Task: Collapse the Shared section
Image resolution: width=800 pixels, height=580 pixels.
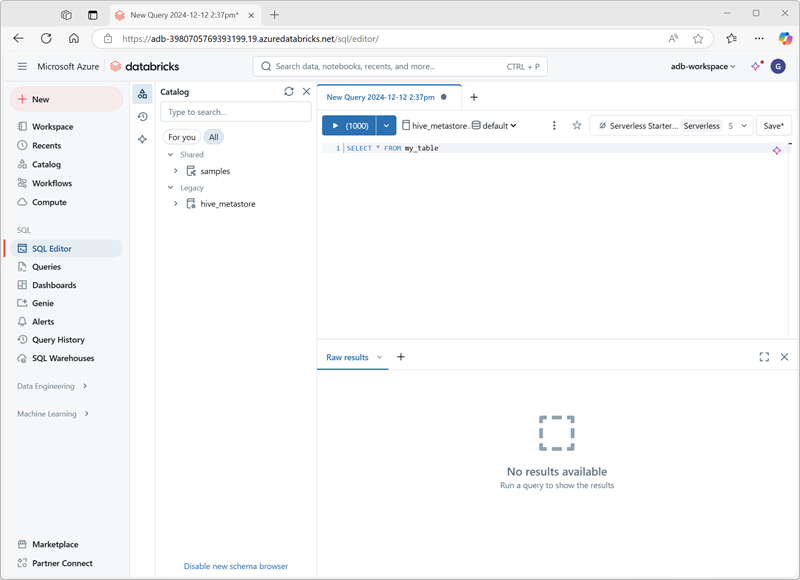Action: pos(170,155)
